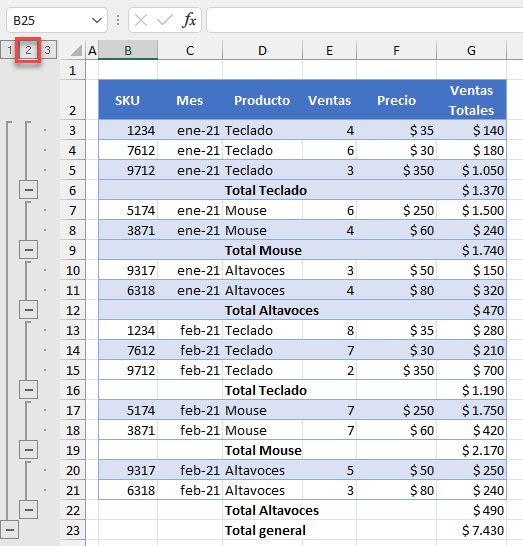Screen dimensions: 523x546
Task: Click inside the formula bar
Action: [x=365, y=20]
